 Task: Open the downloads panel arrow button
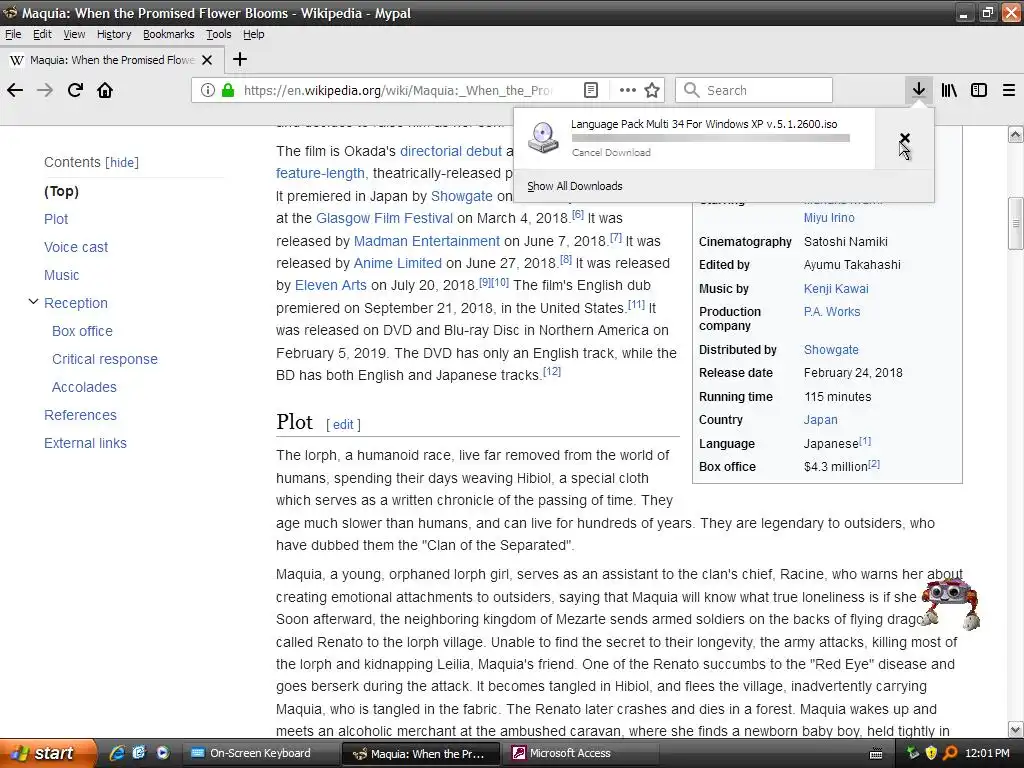coord(919,90)
